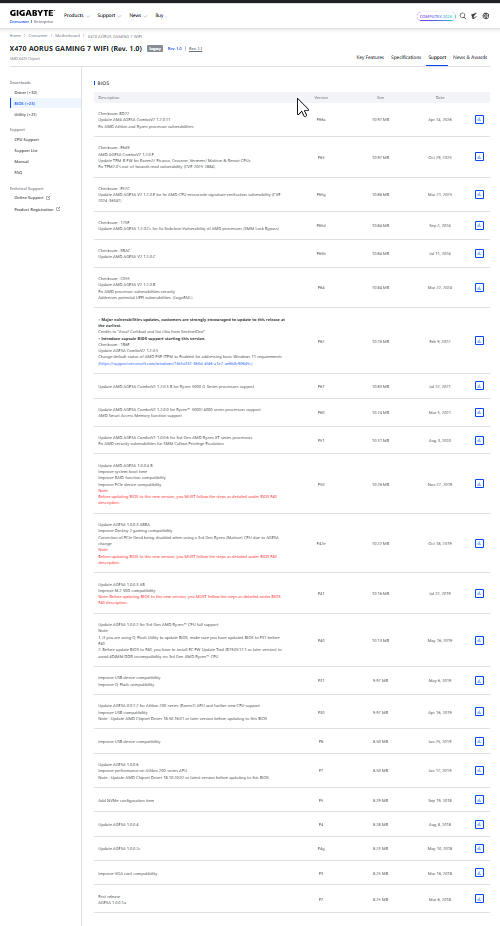This screenshot has width=500, height=926.
Task: Click the COMPUTEX banner button
Action: (x=436, y=17)
